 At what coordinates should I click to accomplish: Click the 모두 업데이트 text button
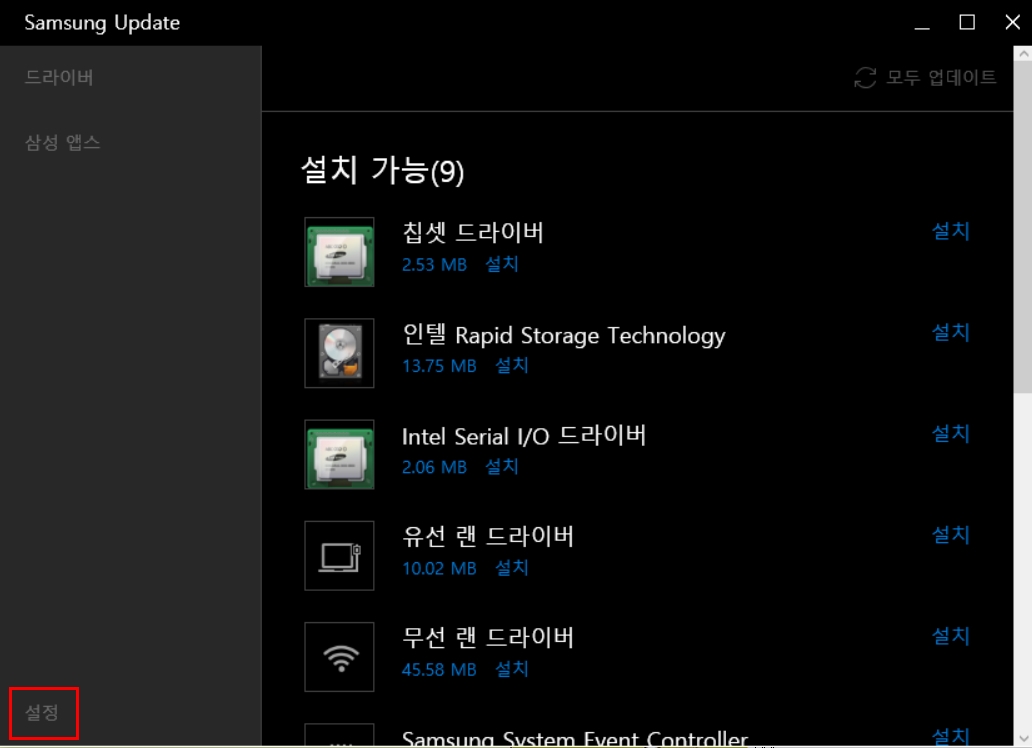coord(941,77)
